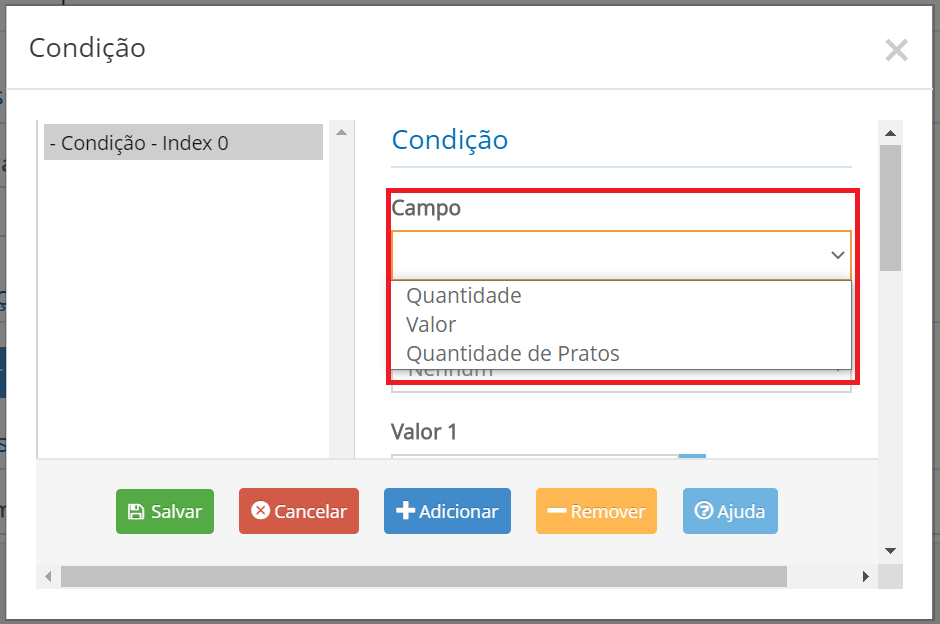Screen dimensions: 940x624
Task: Click the horizontal scrollbar right arrow
Action: click(x=866, y=577)
